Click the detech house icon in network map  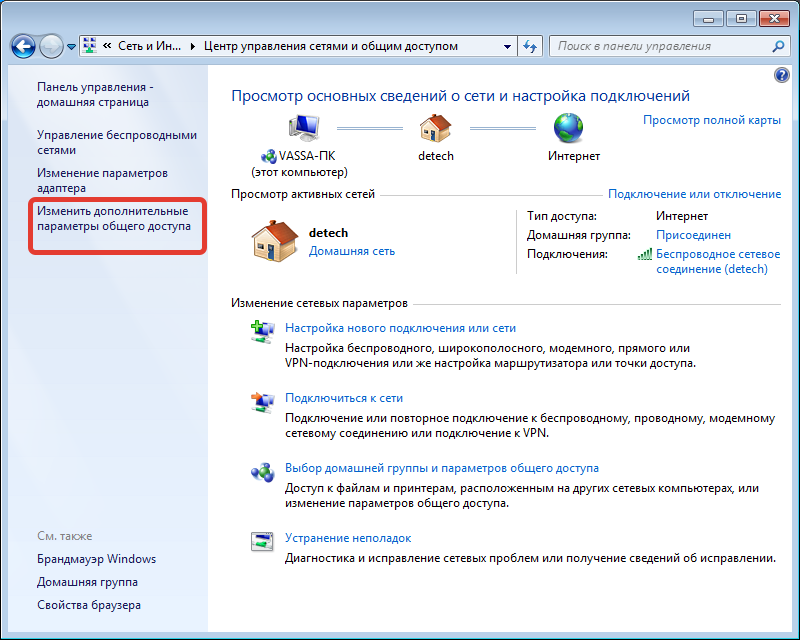[435, 128]
